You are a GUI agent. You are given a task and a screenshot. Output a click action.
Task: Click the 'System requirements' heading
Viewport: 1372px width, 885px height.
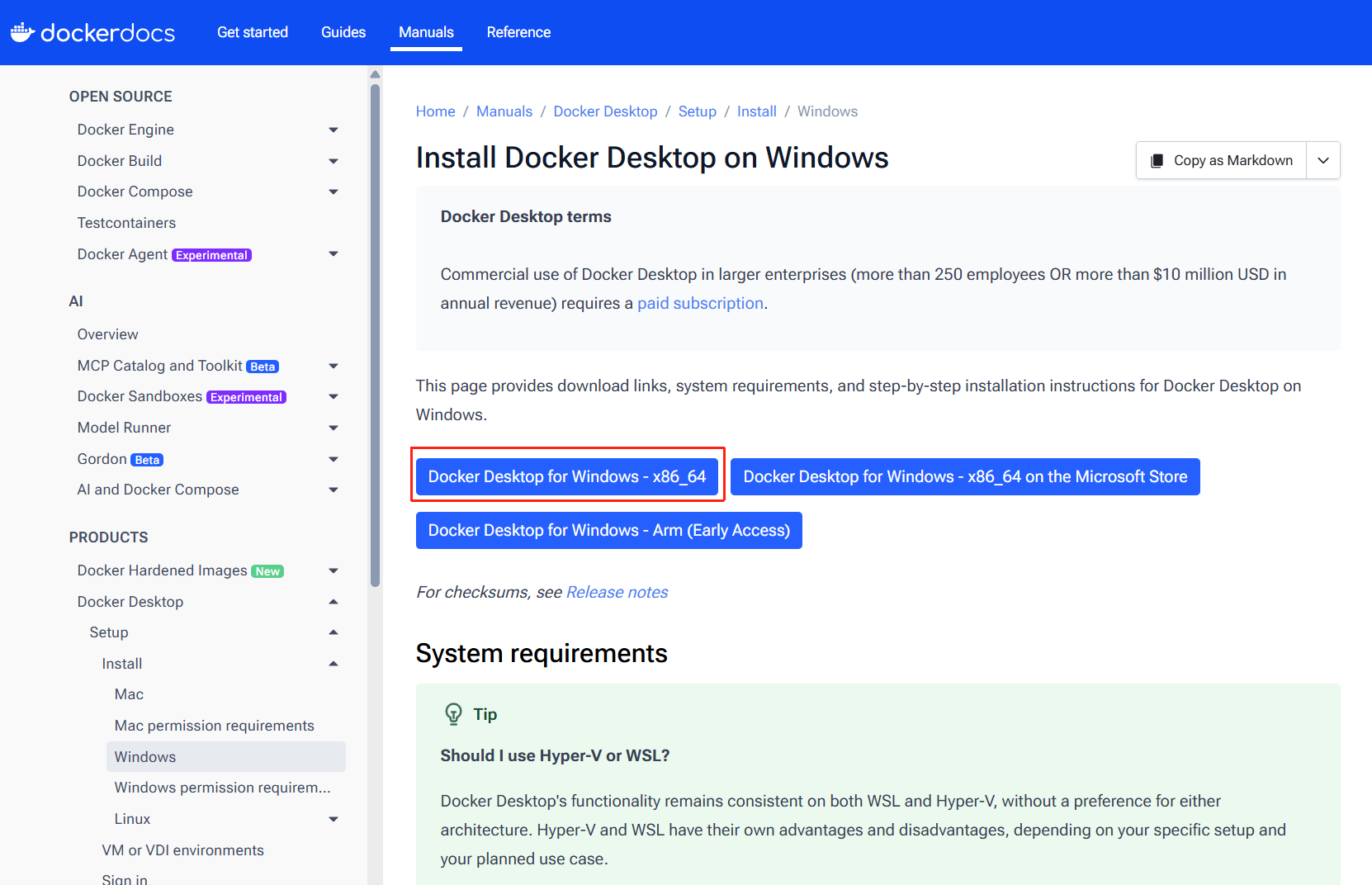[x=542, y=653]
